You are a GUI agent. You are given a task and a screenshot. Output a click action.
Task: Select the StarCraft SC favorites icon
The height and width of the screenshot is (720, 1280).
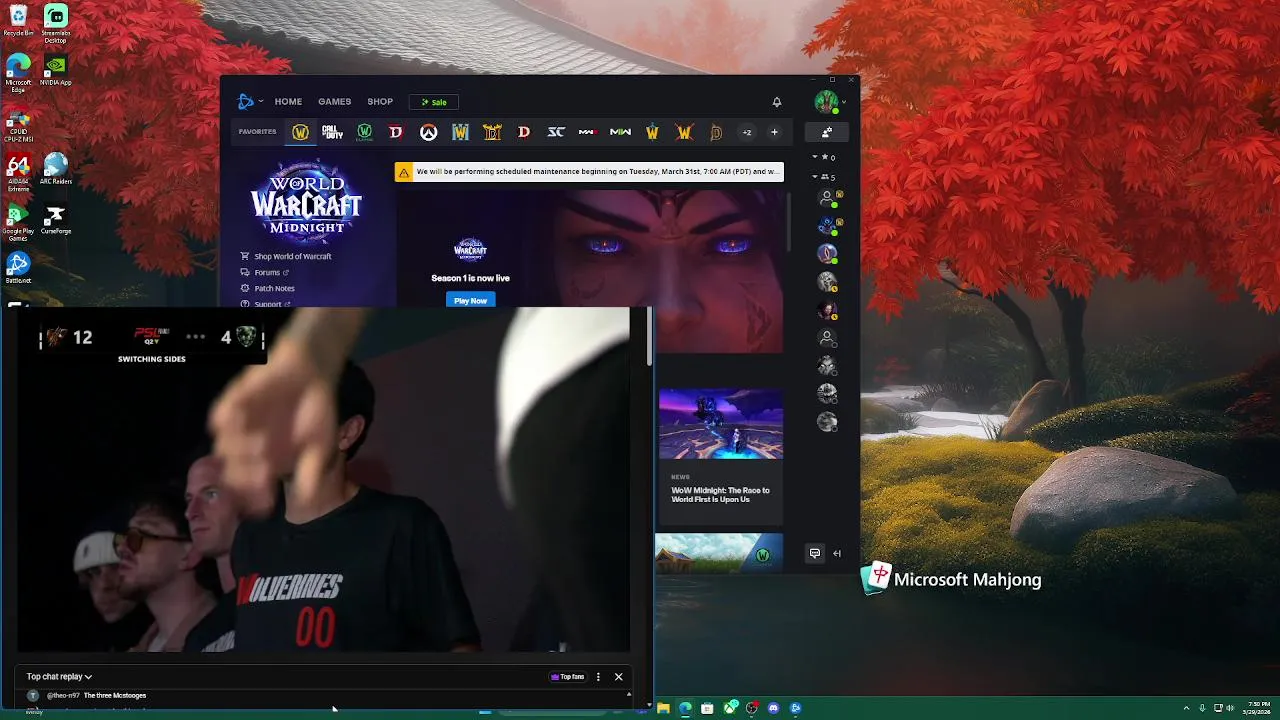pyautogui.click(x=556, y=132)
